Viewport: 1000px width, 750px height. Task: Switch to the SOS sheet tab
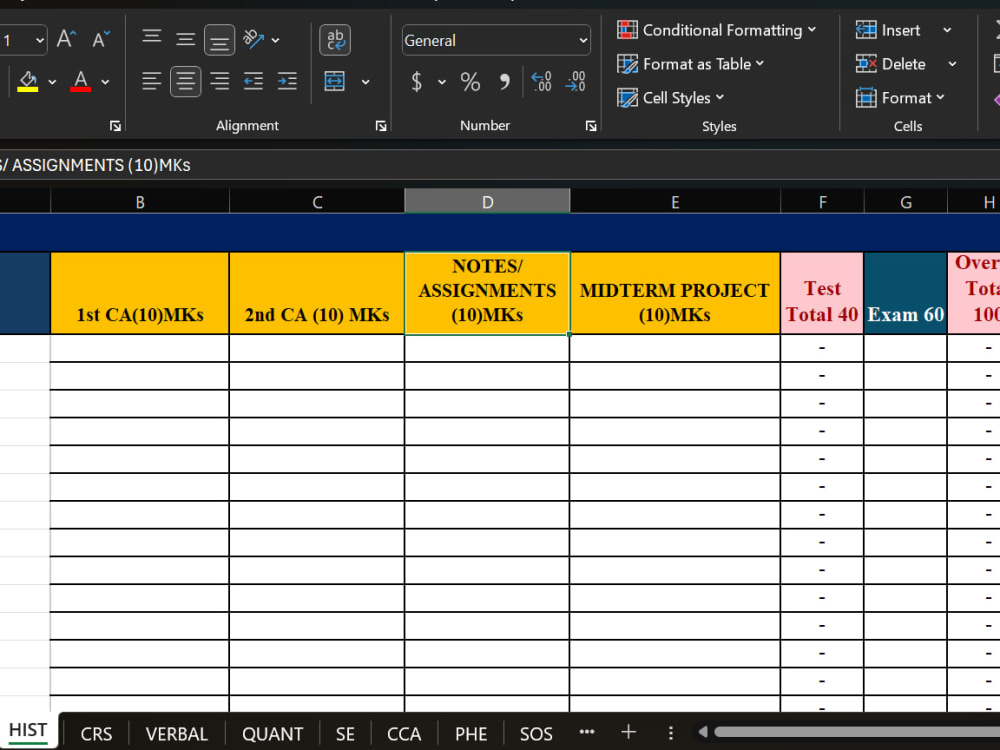(x=536, y=734)
